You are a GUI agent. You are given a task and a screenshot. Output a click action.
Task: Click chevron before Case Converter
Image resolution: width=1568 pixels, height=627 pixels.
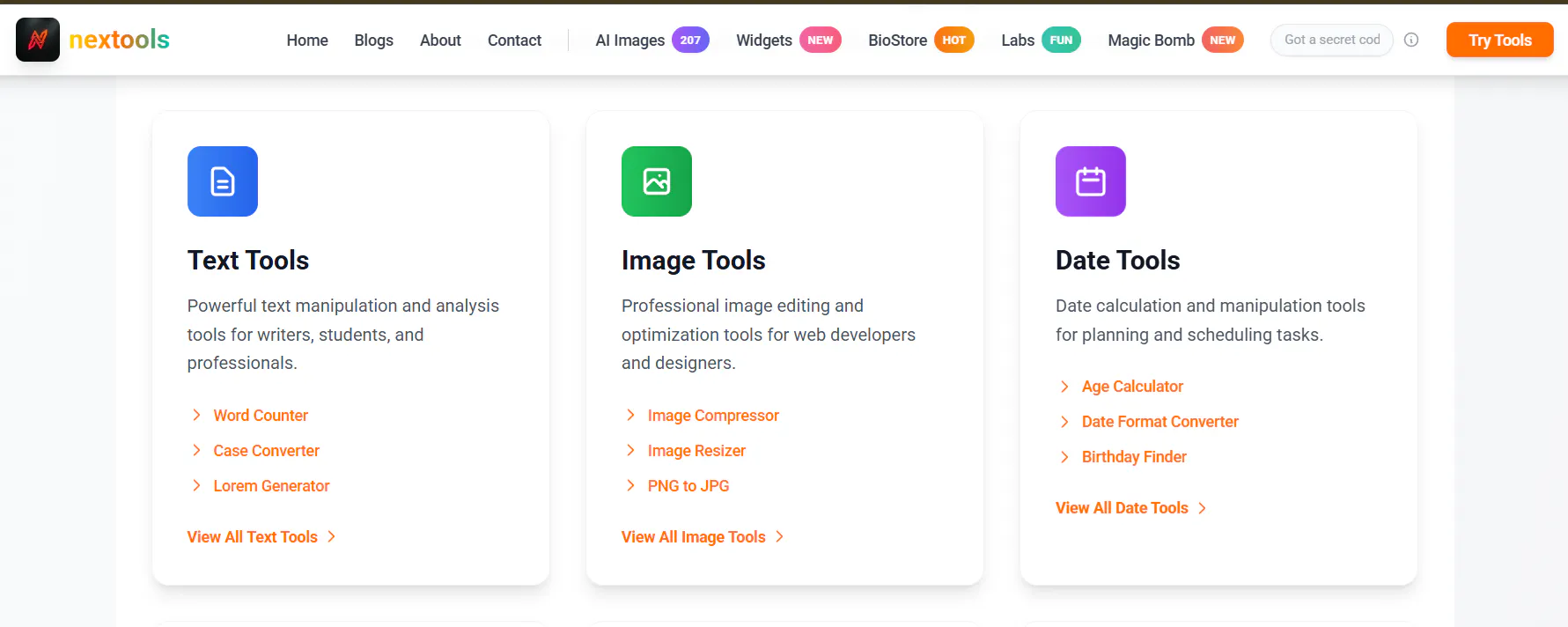196,450
